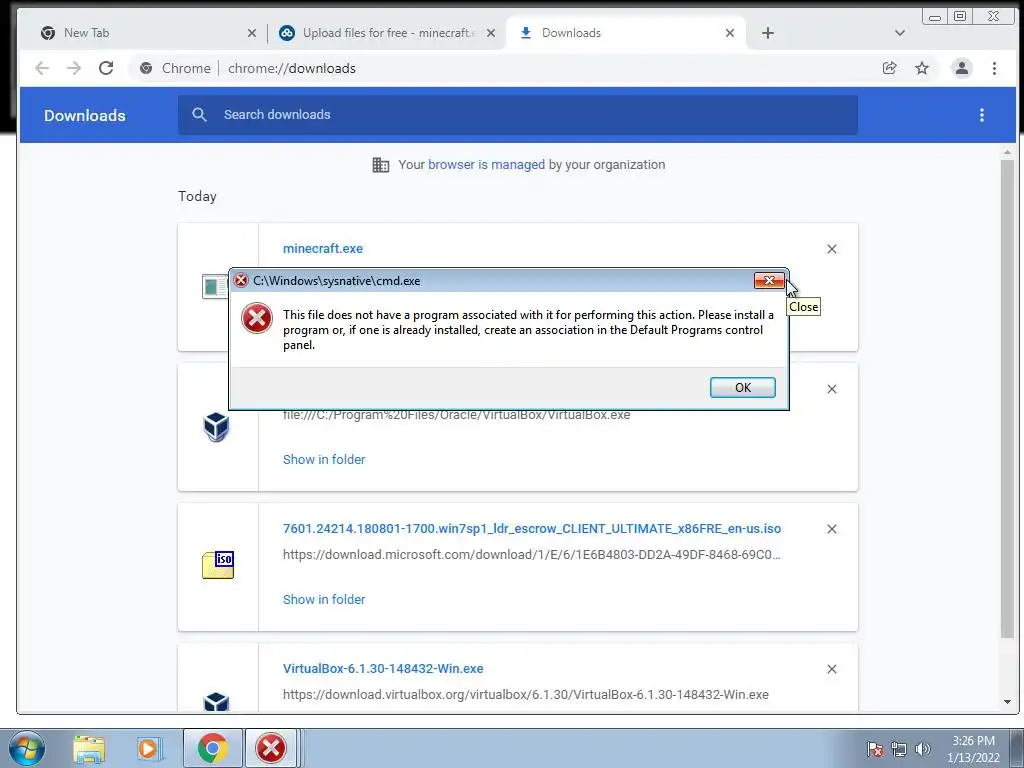Open the Windows Start menu
1024x768 pixels.
point(26,748)
